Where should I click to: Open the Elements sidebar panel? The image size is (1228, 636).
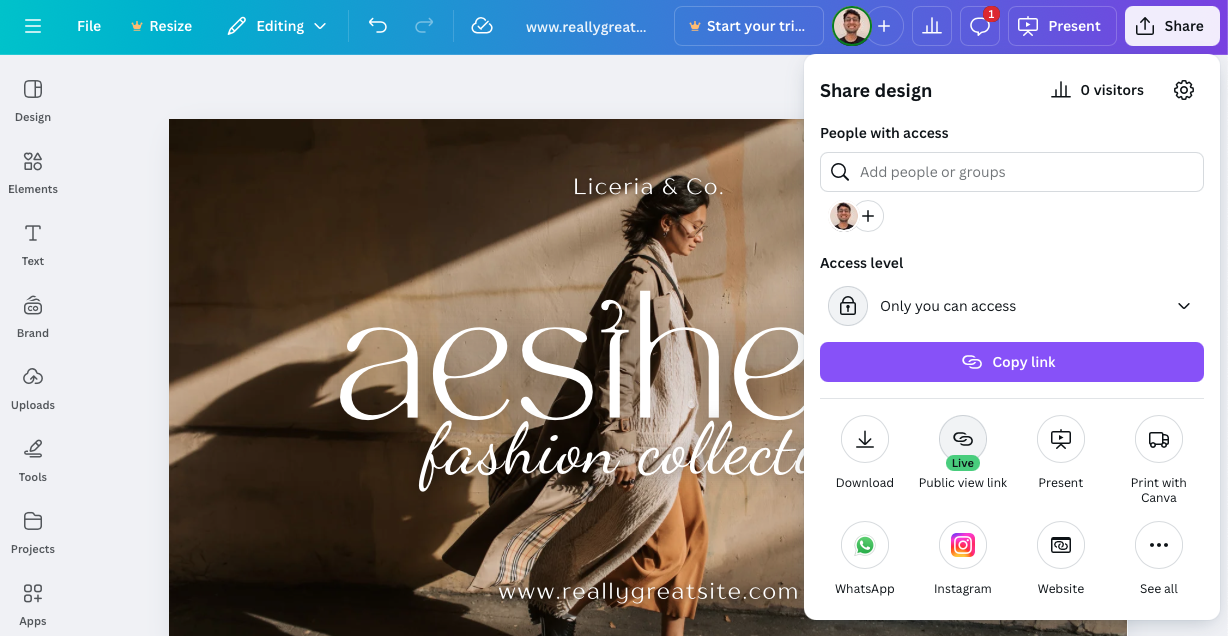[x=33, y=172]
